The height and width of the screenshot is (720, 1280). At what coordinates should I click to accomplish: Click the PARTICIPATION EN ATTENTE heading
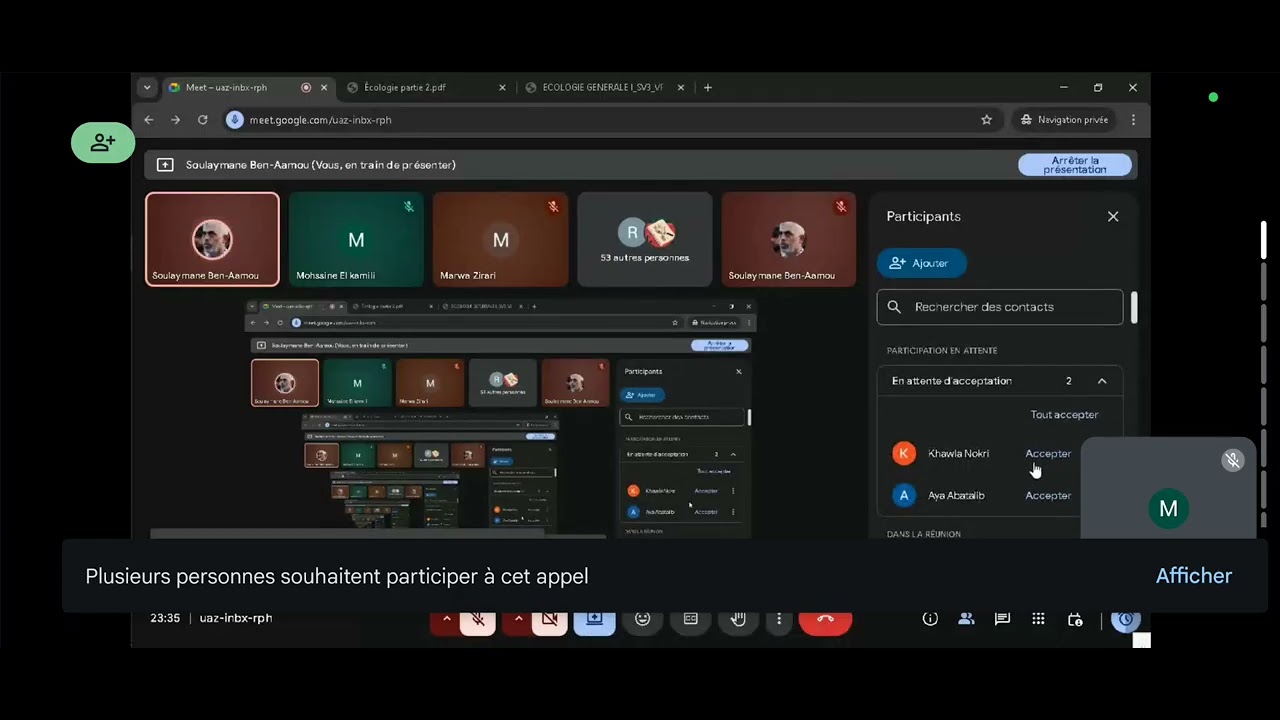[942, 351]
